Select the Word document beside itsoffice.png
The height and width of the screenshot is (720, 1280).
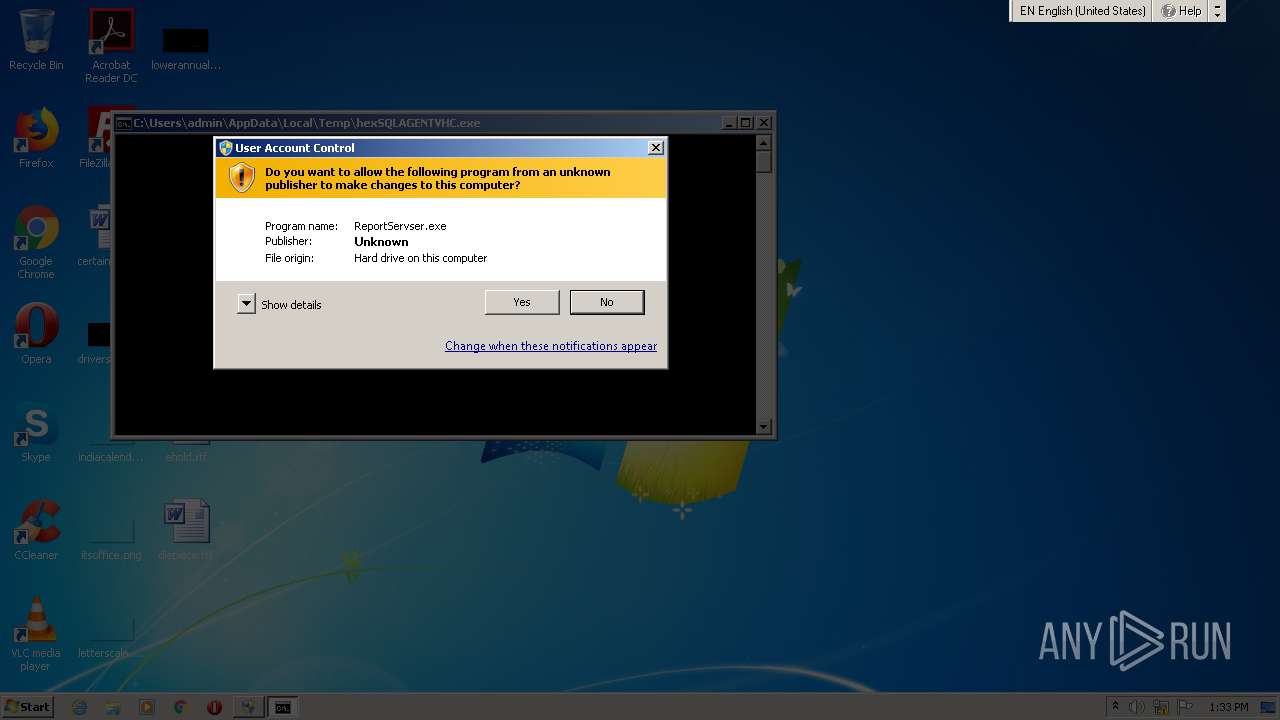186,530
